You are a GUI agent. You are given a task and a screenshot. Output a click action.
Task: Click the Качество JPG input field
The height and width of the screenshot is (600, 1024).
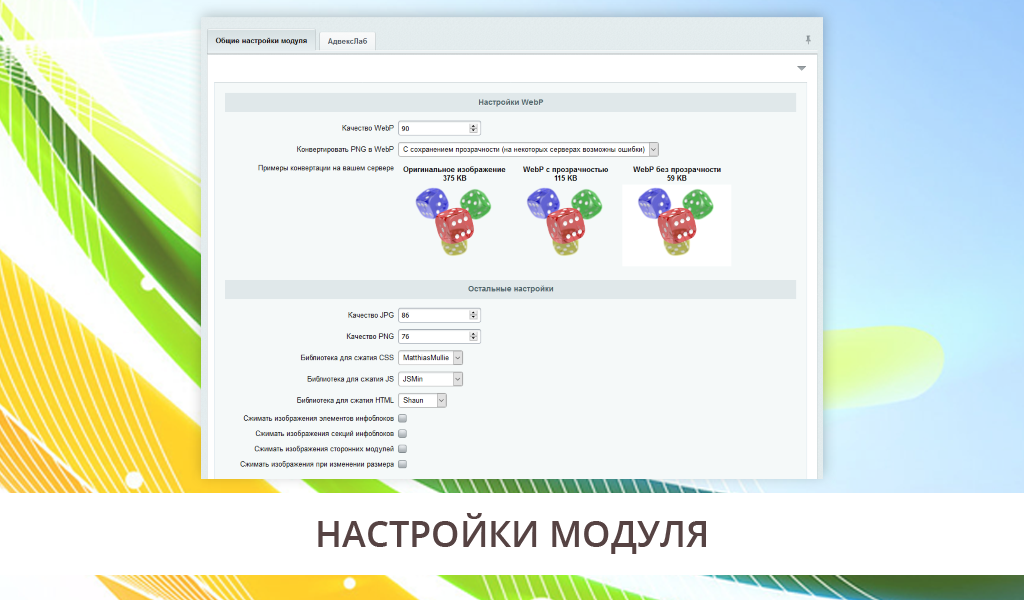coord(433,315)
